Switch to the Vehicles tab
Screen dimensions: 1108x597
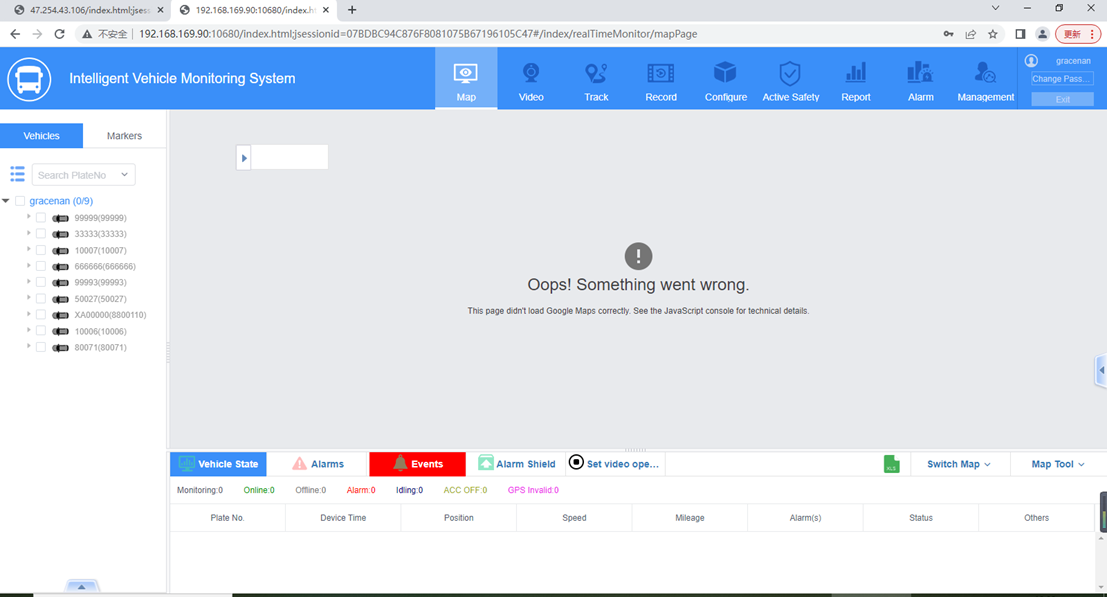[42, 136]
